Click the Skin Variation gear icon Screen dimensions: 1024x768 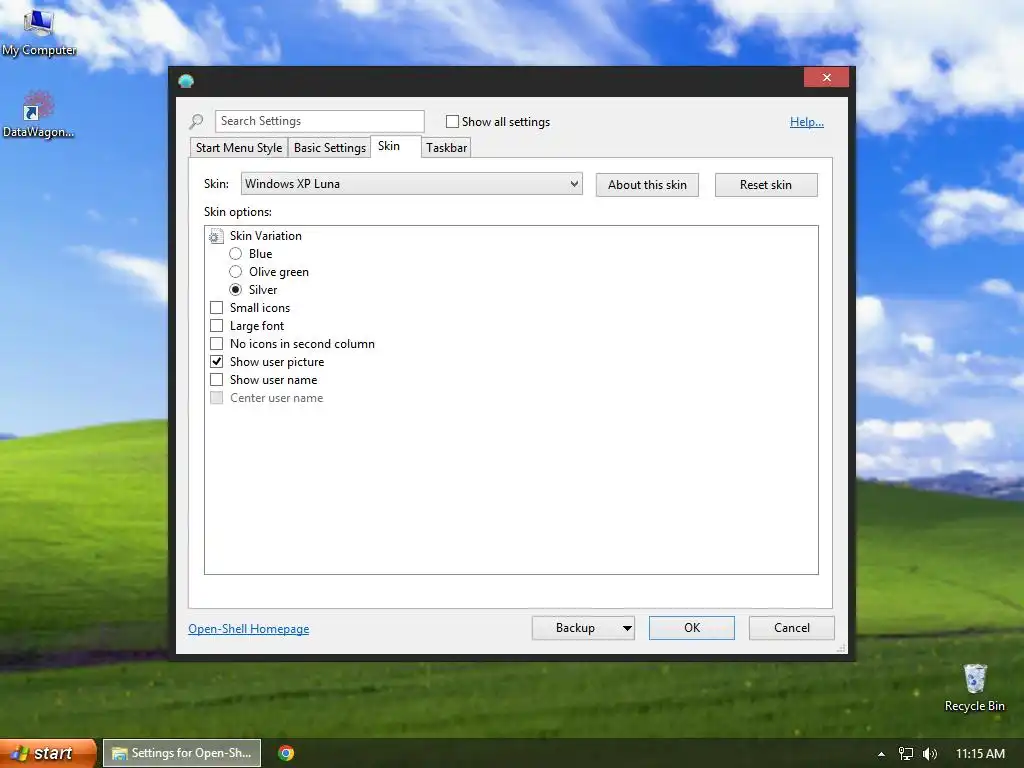pos(216,236)
